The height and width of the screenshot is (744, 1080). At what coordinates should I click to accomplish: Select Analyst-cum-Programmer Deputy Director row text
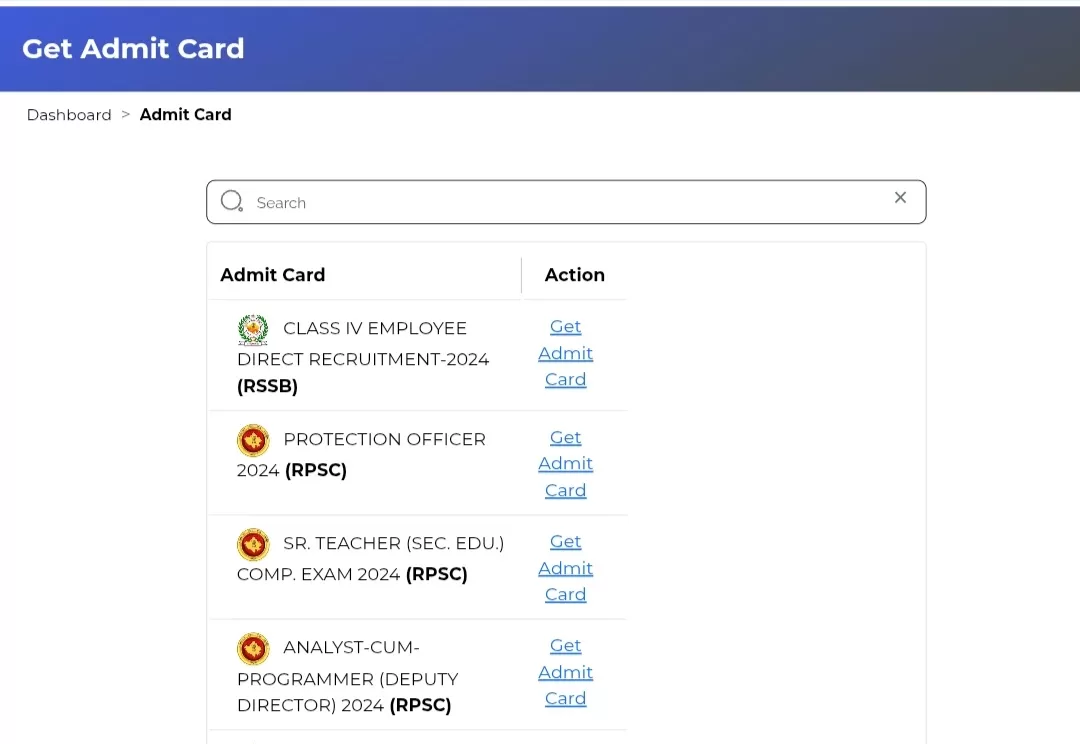[x=348, y=676]
